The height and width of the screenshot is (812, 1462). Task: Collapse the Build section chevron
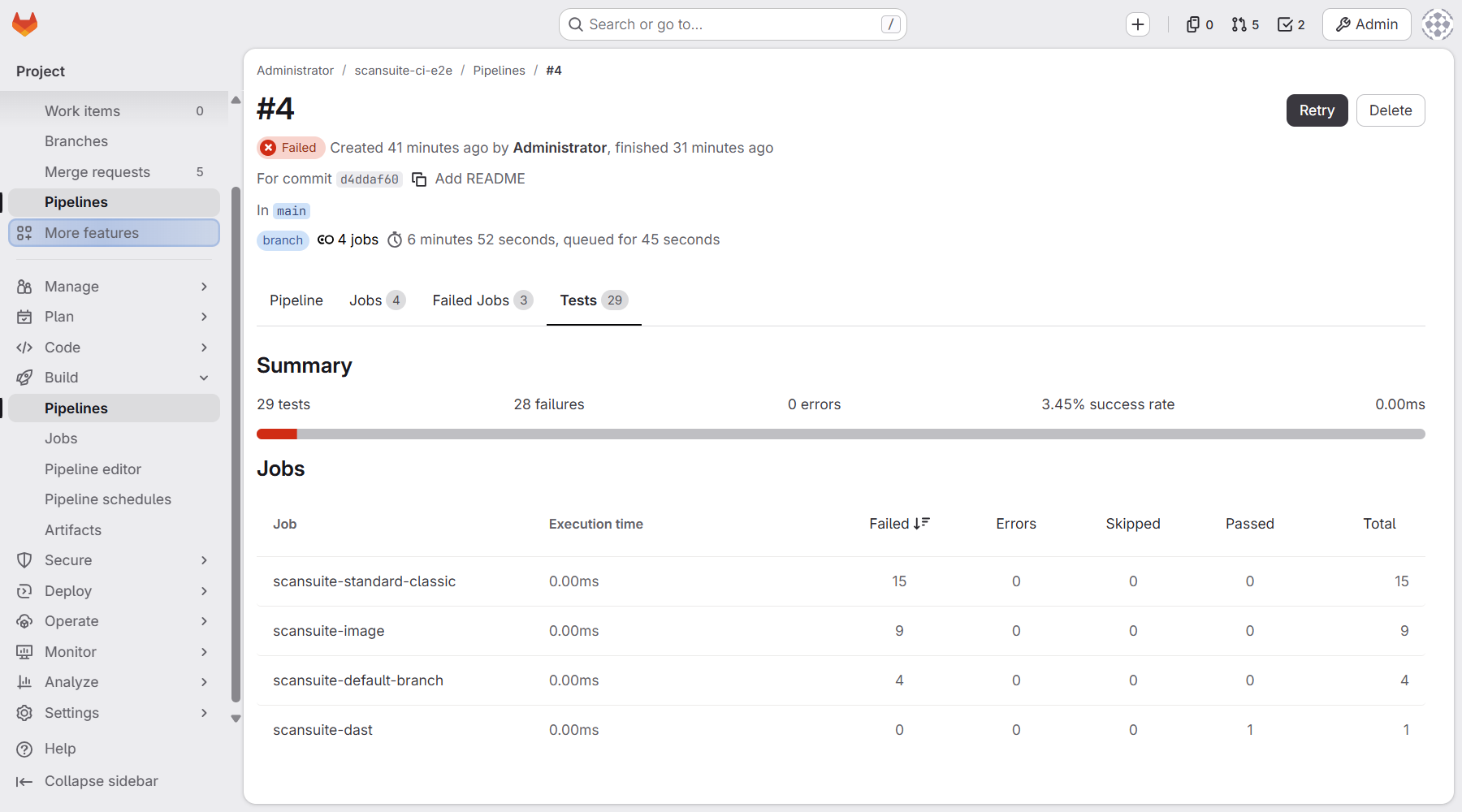point(204,378)
